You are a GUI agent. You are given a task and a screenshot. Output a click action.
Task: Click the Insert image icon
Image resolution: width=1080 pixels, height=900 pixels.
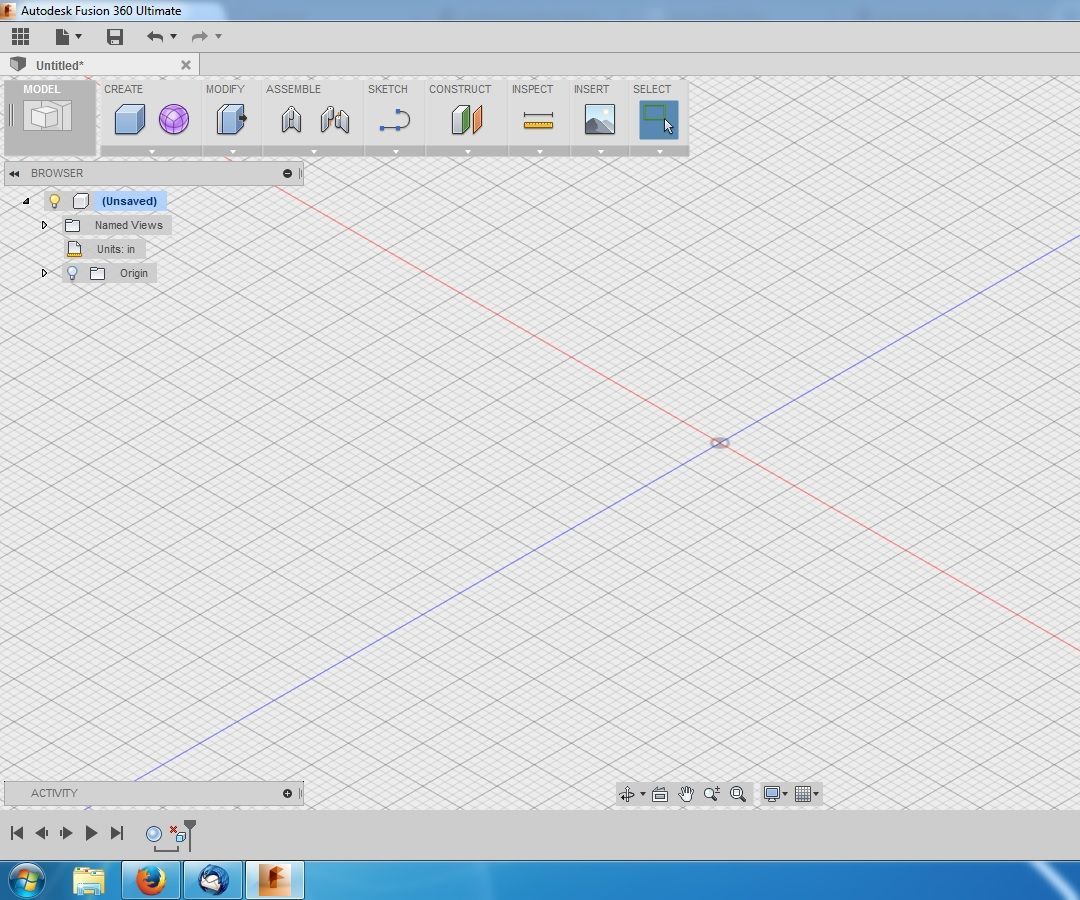(x=598, y=120)
